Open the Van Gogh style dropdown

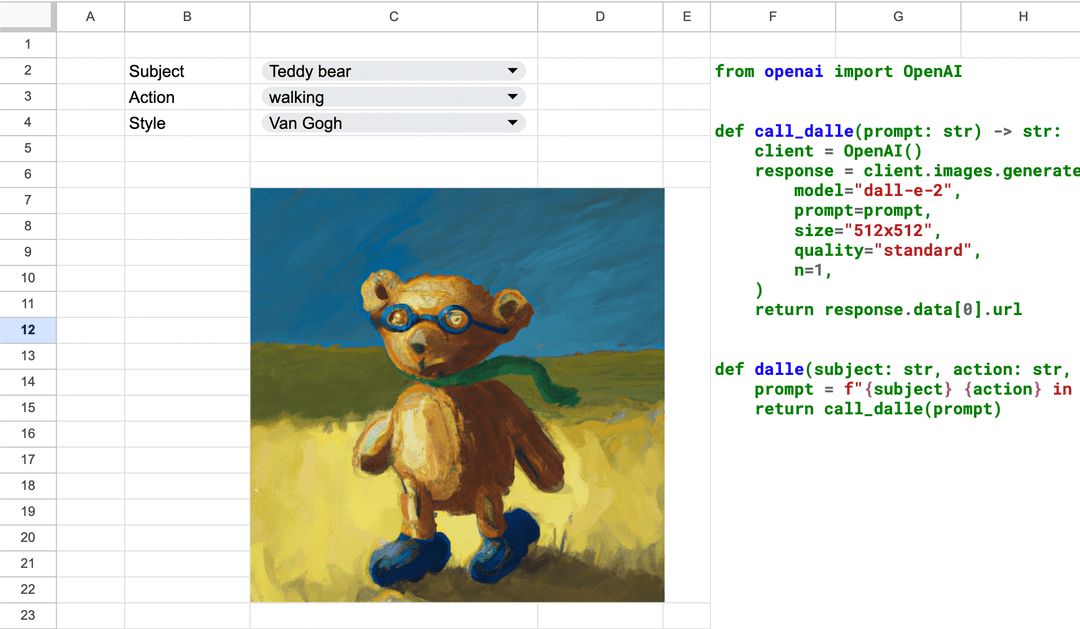(393, 123)
